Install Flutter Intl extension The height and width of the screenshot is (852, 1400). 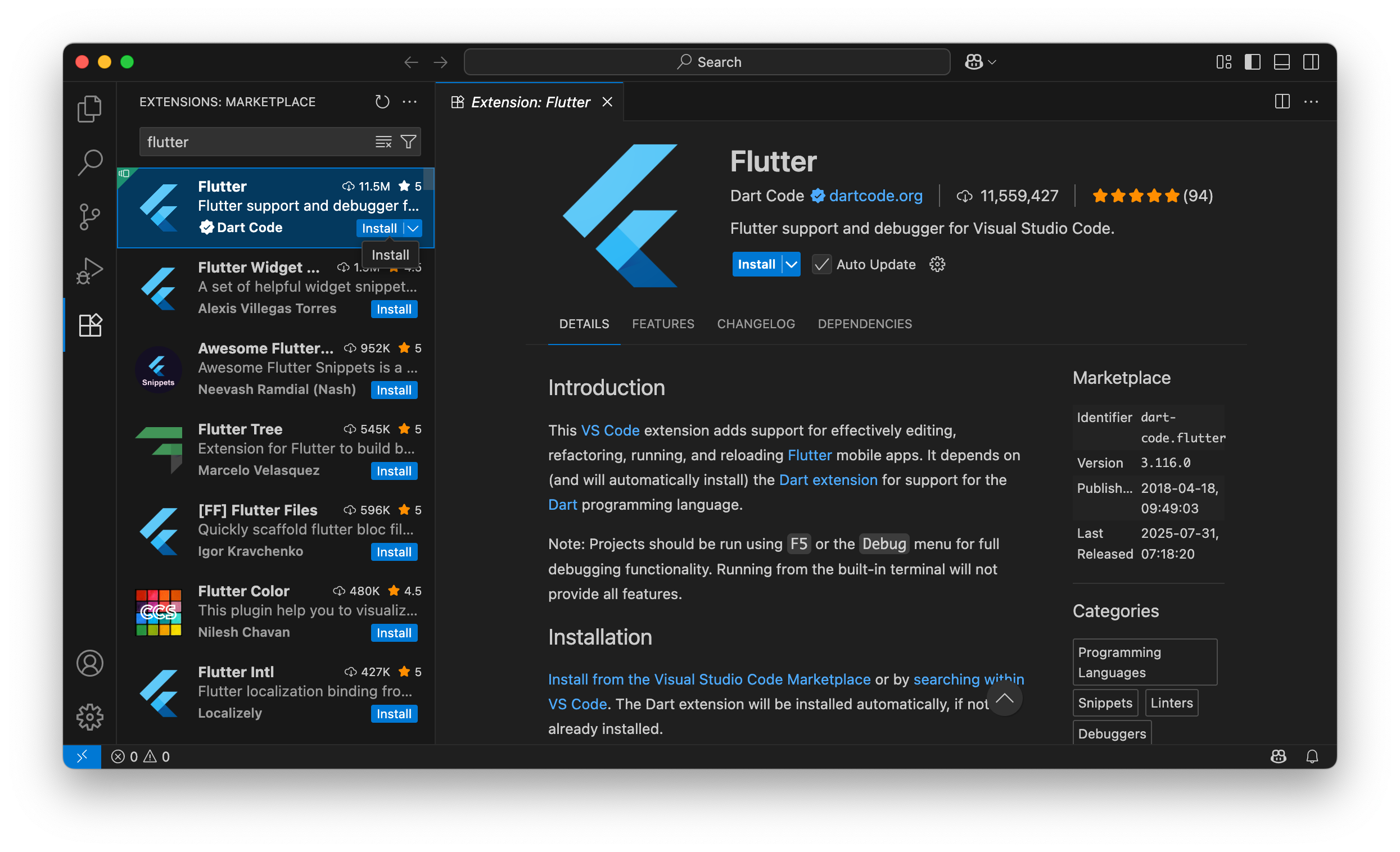click(394, 714)
